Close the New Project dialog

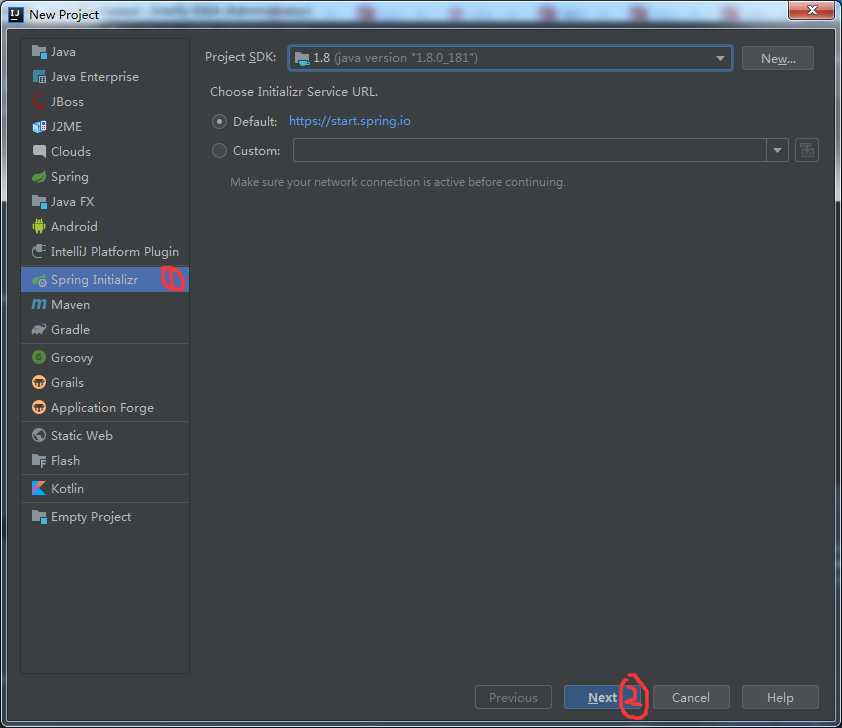pyautogui.click(x=811, y=10)
